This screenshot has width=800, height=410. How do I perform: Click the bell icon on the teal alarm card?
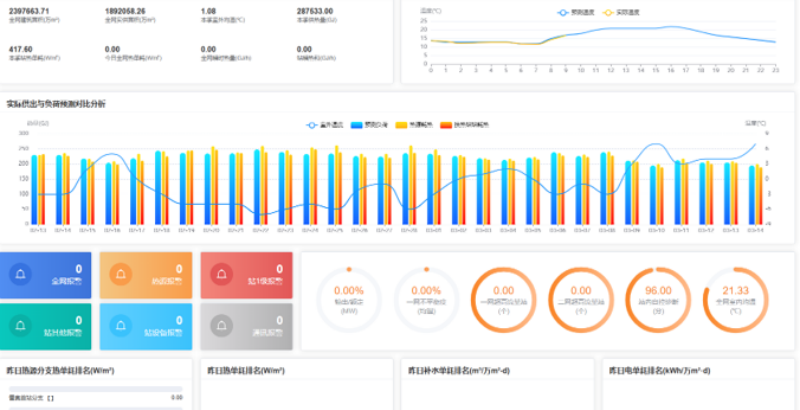tap(20, 326)
